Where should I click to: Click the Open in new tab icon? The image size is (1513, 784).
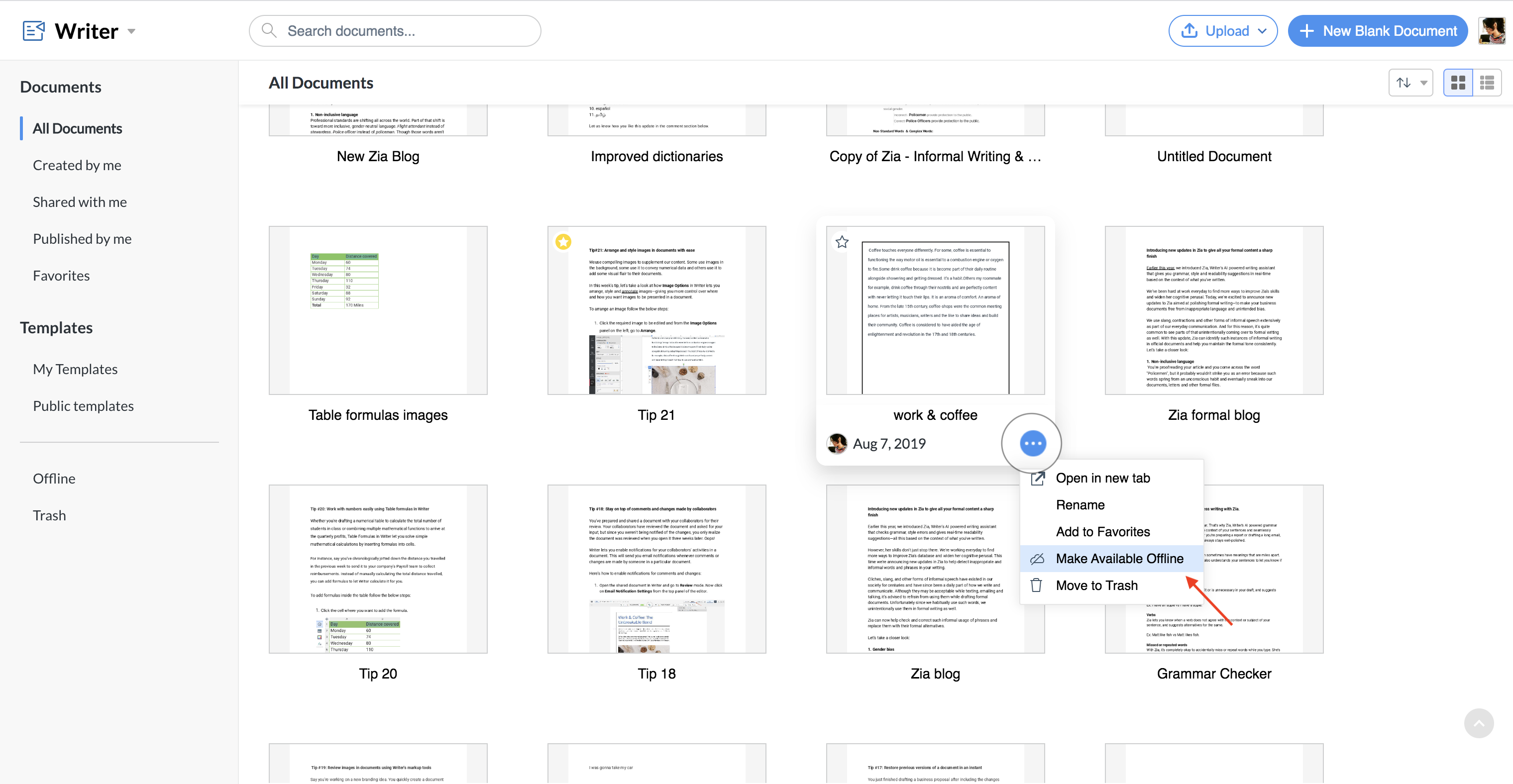(1038, 478)
